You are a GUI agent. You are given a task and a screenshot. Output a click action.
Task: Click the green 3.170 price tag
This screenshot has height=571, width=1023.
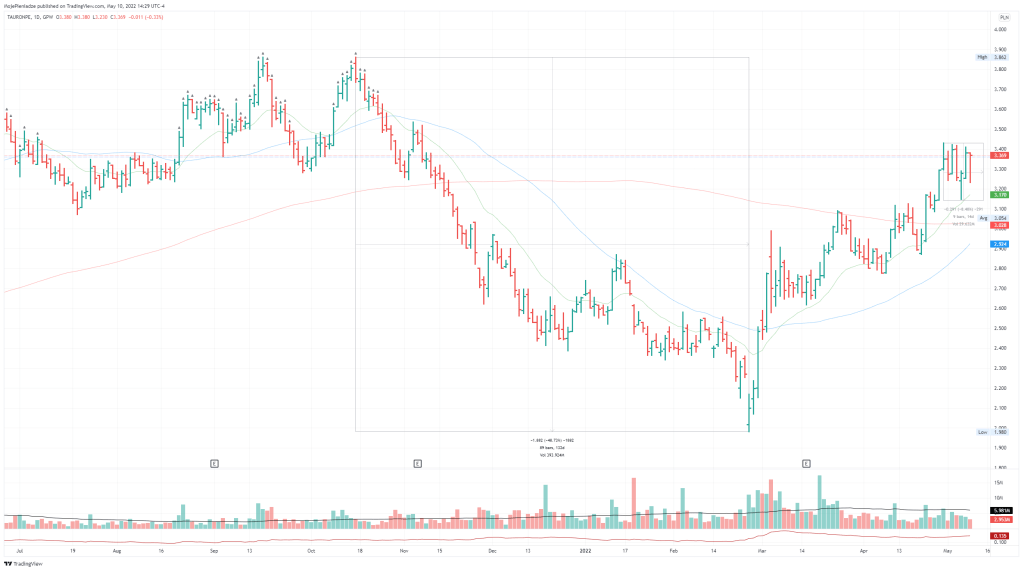coord(999,194)
